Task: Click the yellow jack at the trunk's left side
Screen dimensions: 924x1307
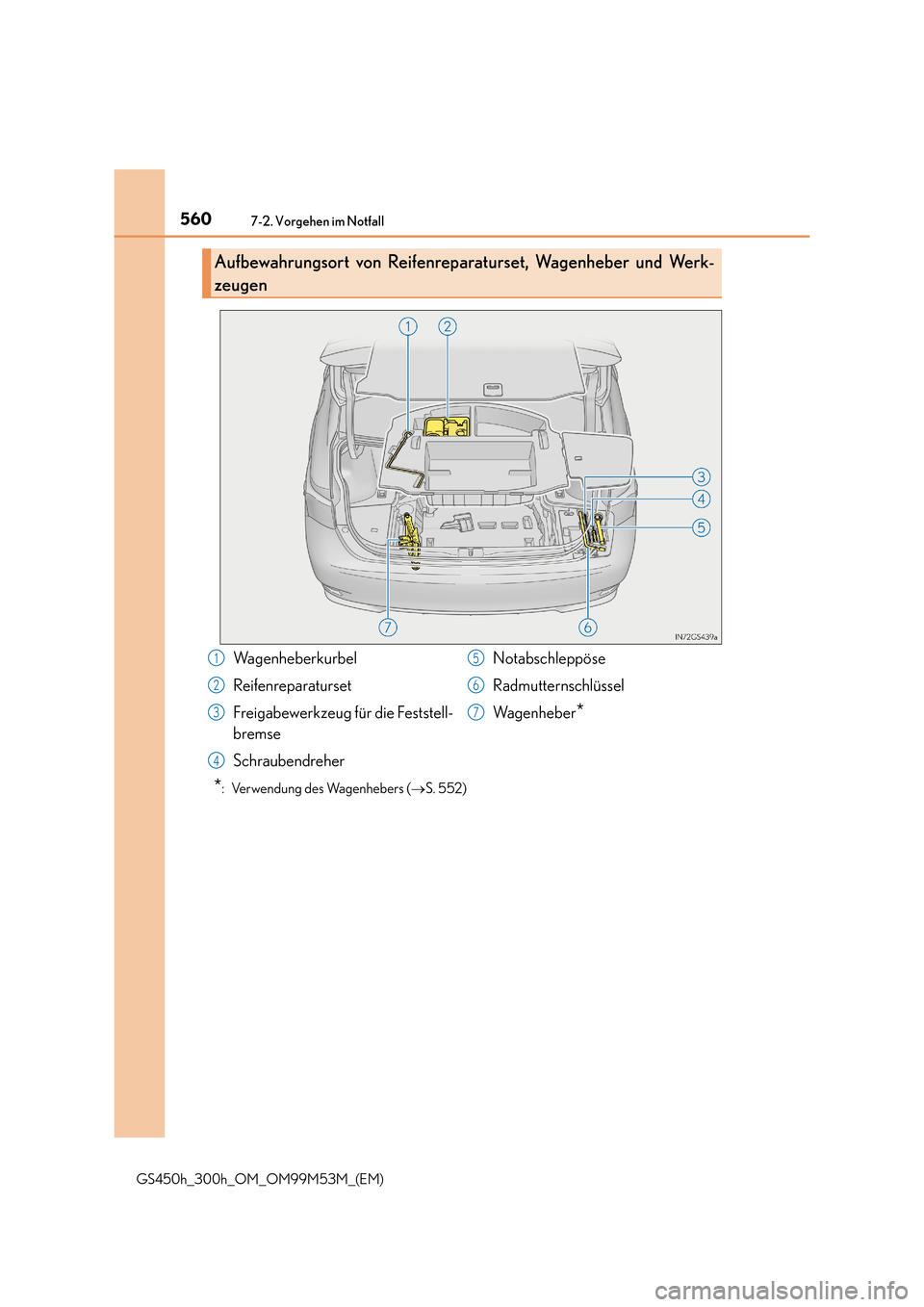Action: [411, 535]
